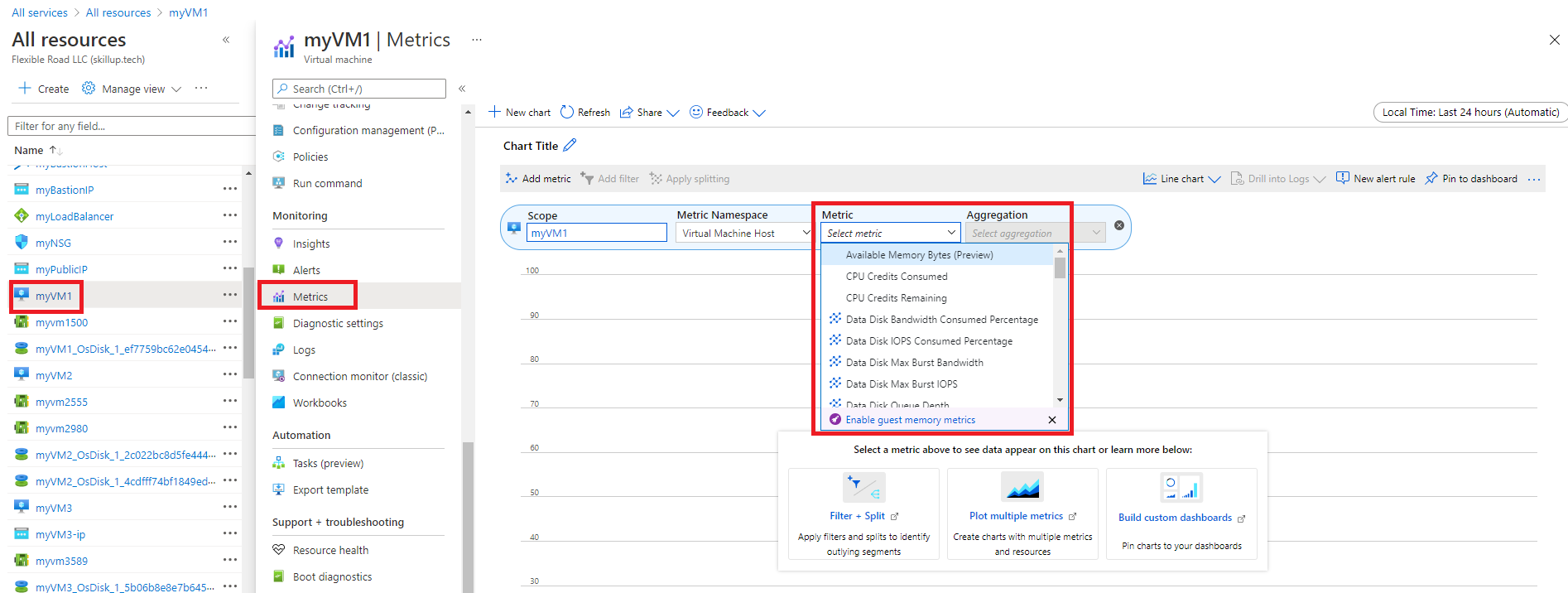Click the Plot multiple metrics chart icon
Viewport: 1568px width, 593px height.
(x=1022, y=487)
